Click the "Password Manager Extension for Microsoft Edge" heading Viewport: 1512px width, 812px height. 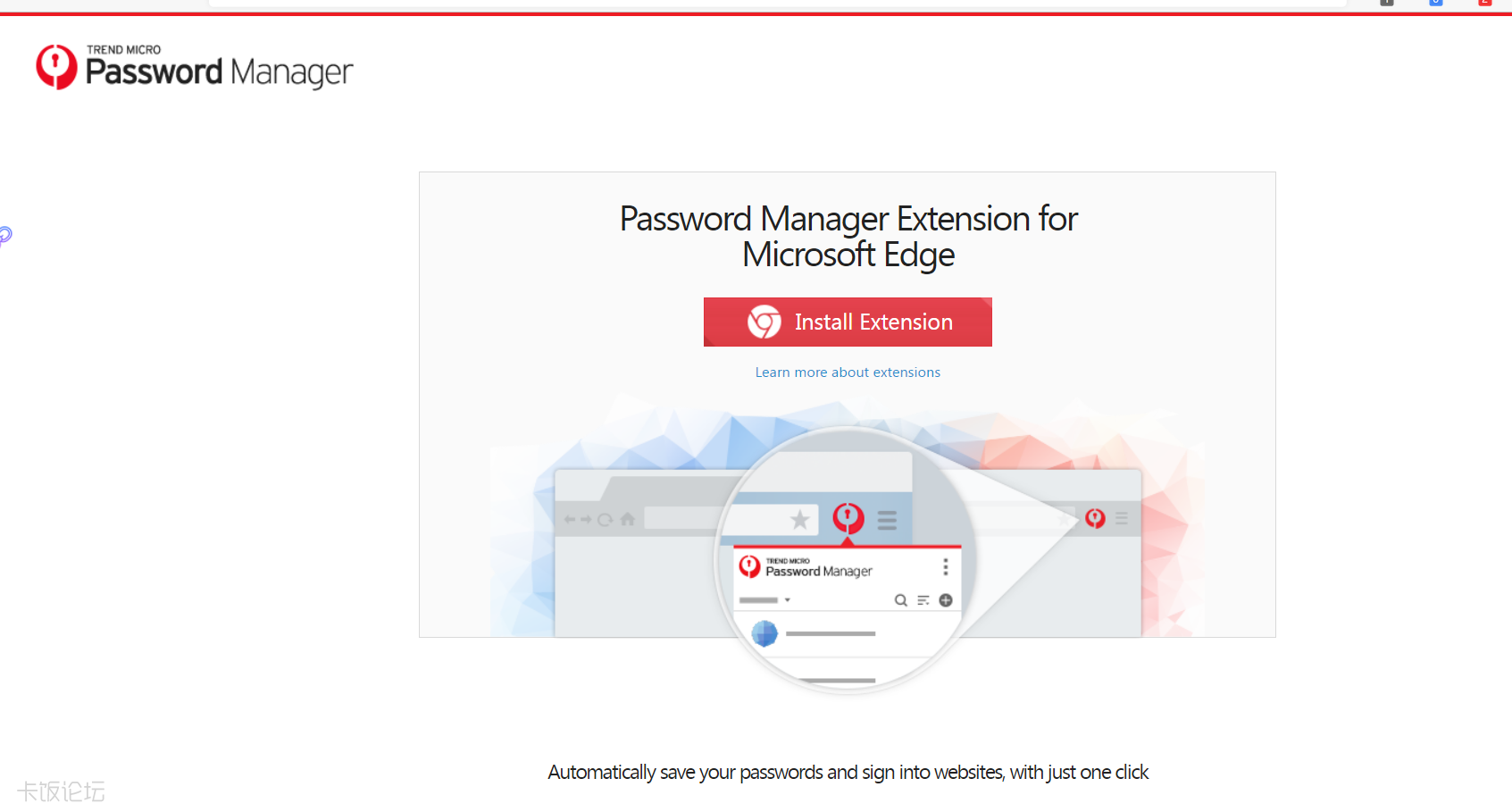[848, 237]
